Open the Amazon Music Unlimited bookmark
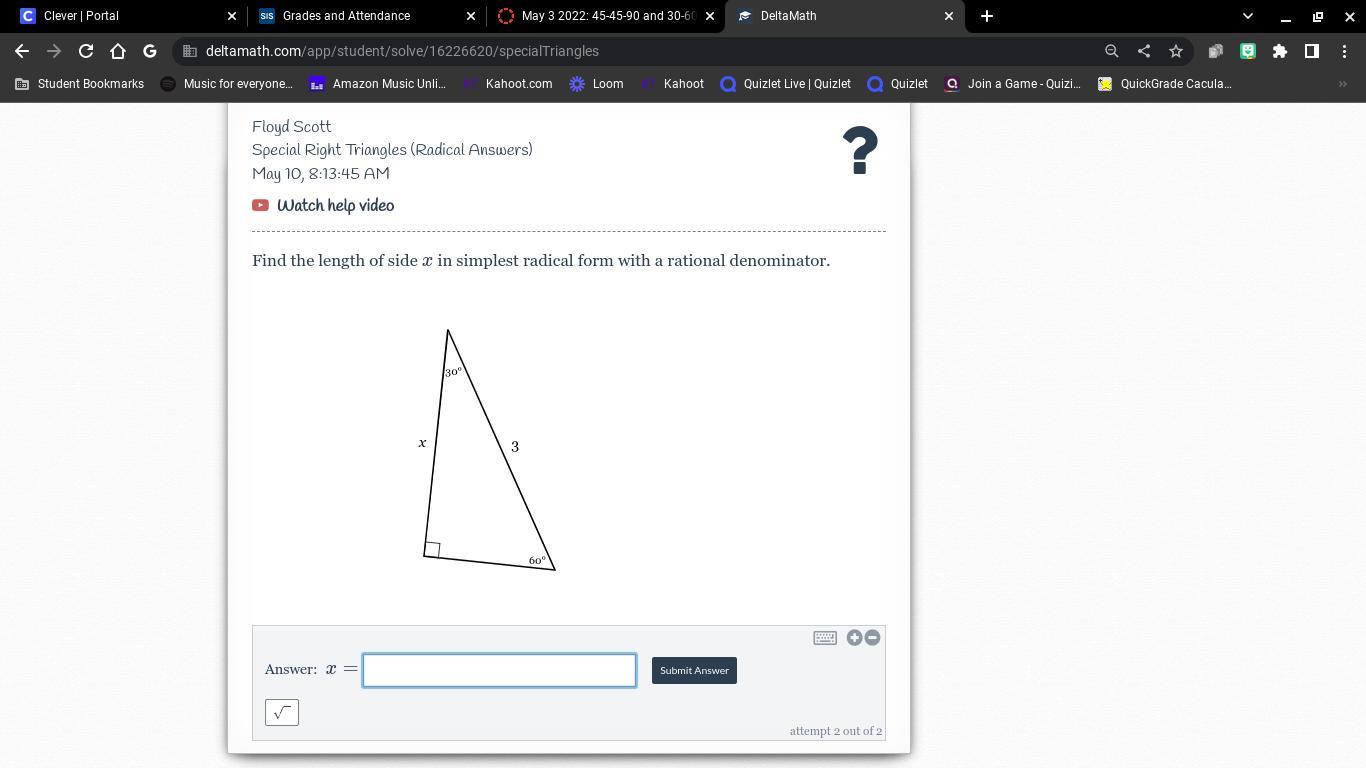 [377, 84]
